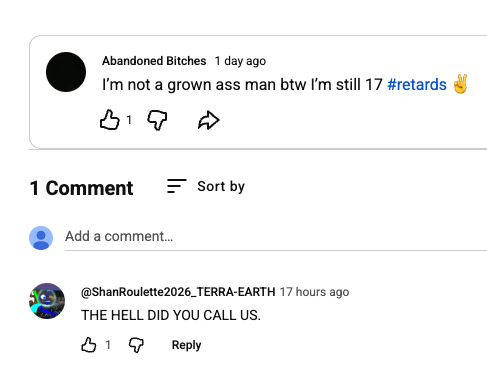Open the post's 1 day ago timestamp
487x372 pixels.
point(240,61)
